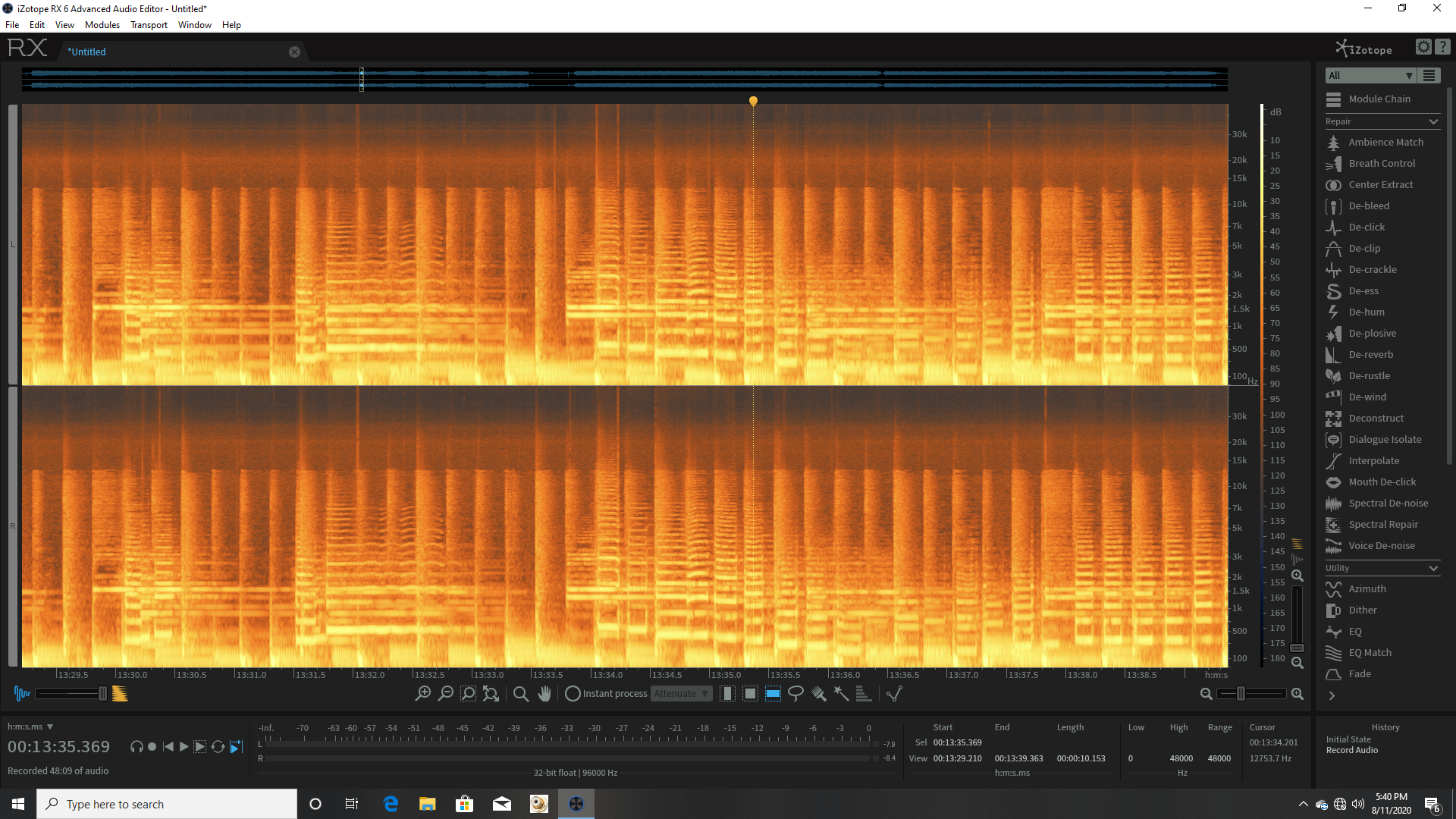Select the Harmonics selection tool
Screen dimensions: 1456x819
(x=863, y=693)
